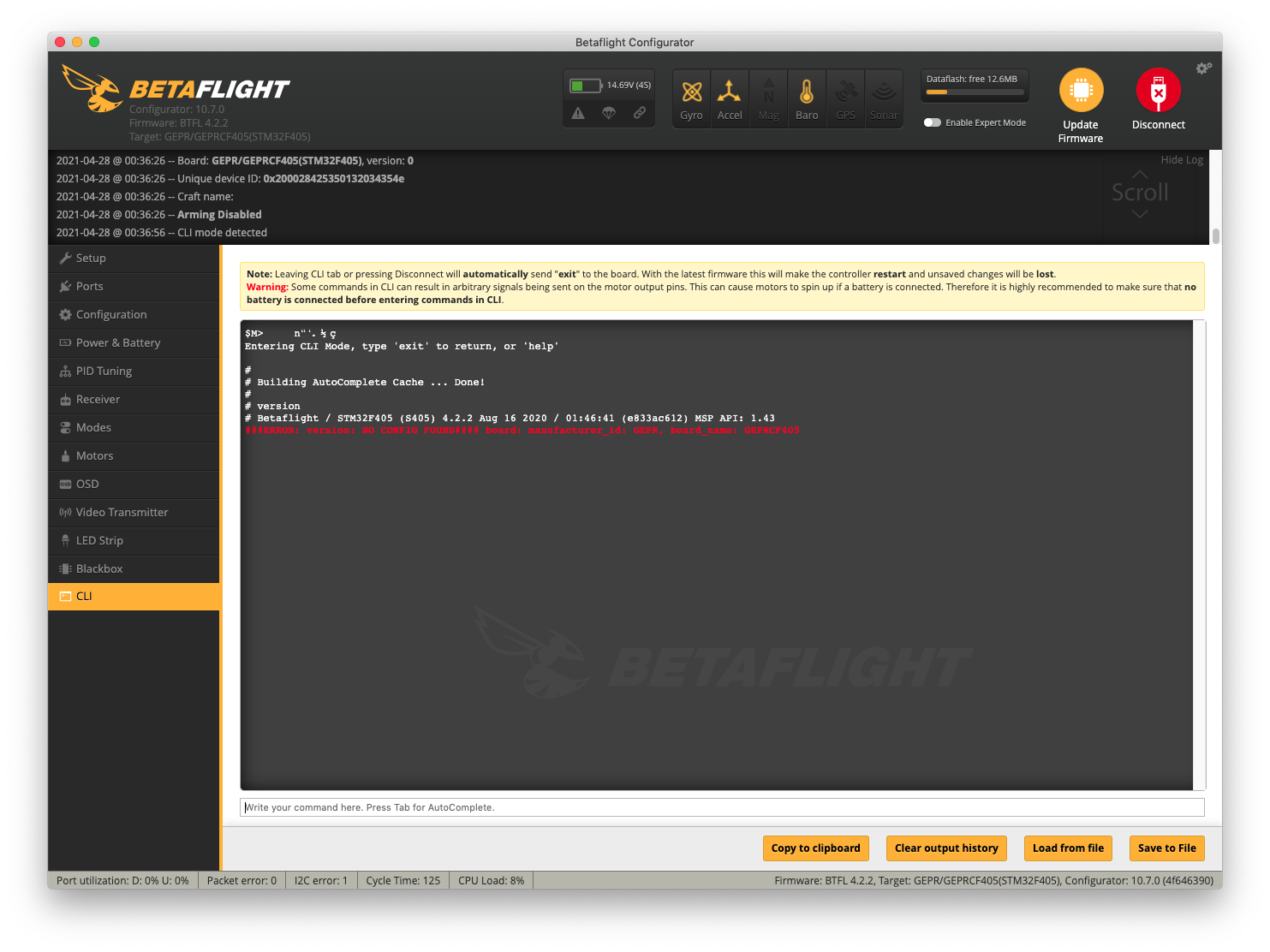Click the battery voltage indicator icon
1270x952 pixels.
(x=586, y=86)
